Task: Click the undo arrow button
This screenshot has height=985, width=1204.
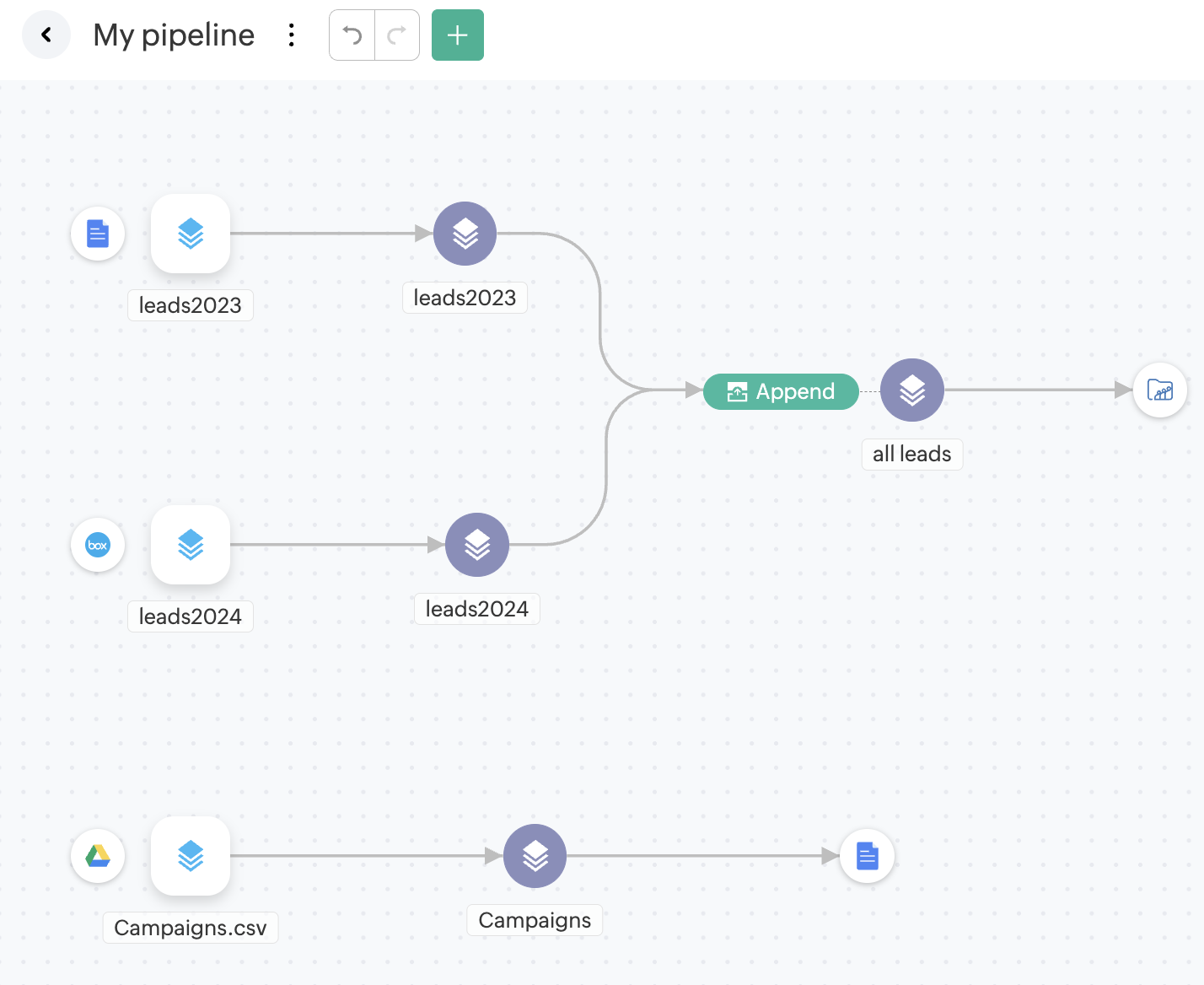Action: (352, 35)
